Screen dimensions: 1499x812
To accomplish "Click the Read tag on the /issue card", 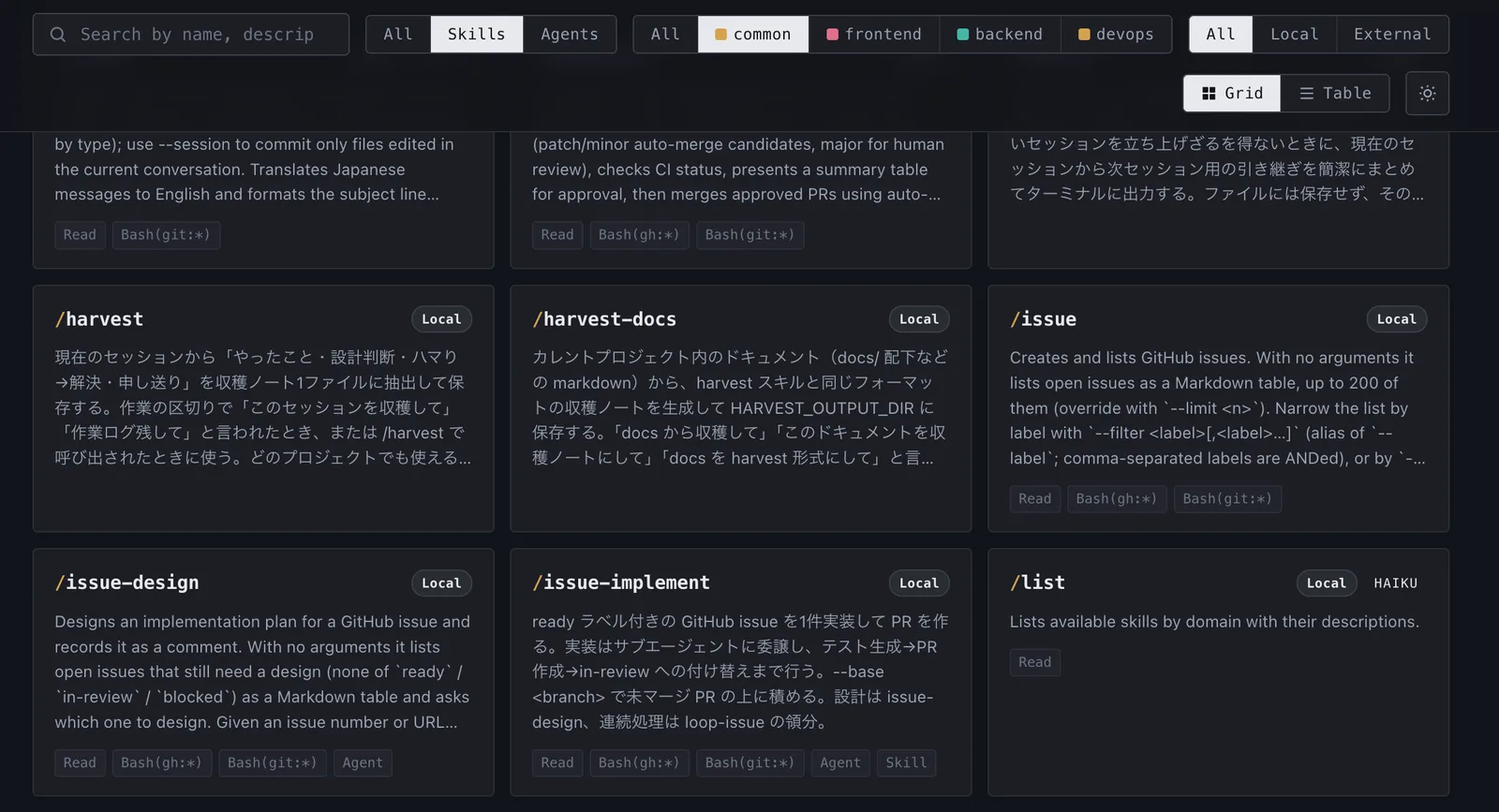I will pos(1035,499).
